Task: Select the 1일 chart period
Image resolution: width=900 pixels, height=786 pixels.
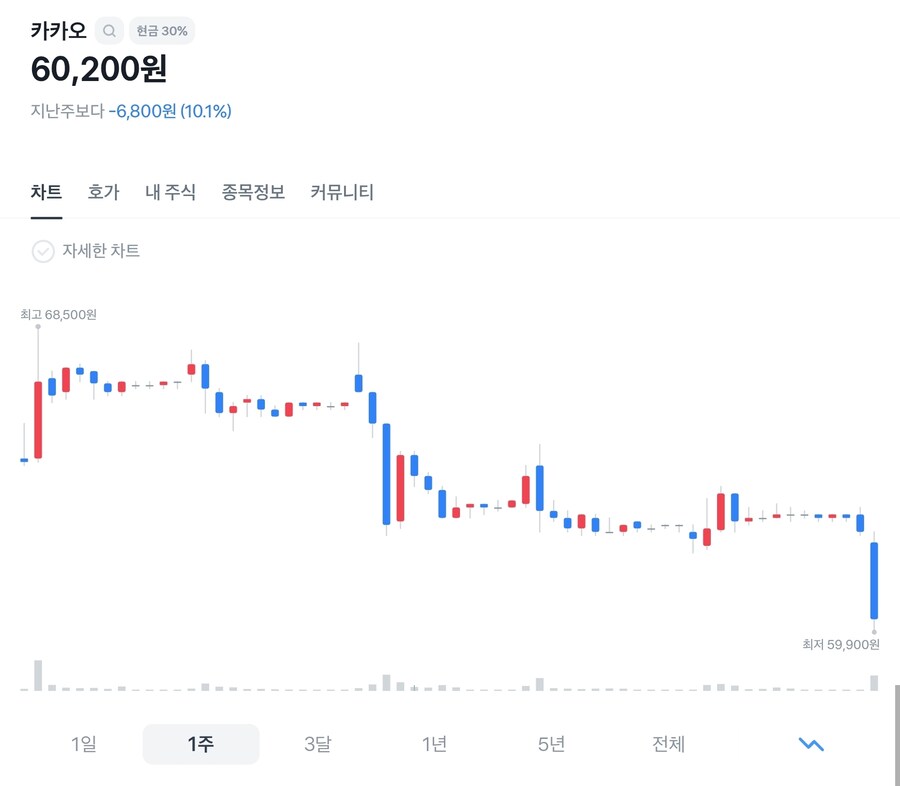Action: (x=84, y=744)
